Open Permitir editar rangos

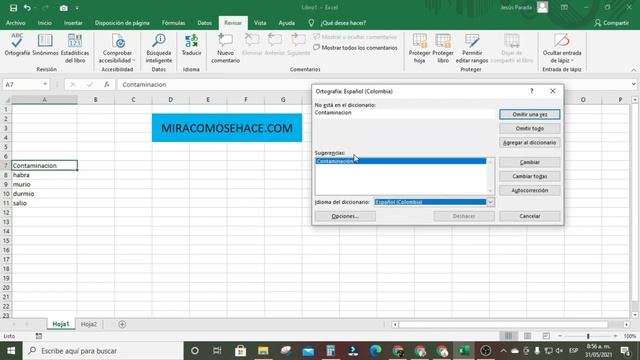tap(471, 48)
